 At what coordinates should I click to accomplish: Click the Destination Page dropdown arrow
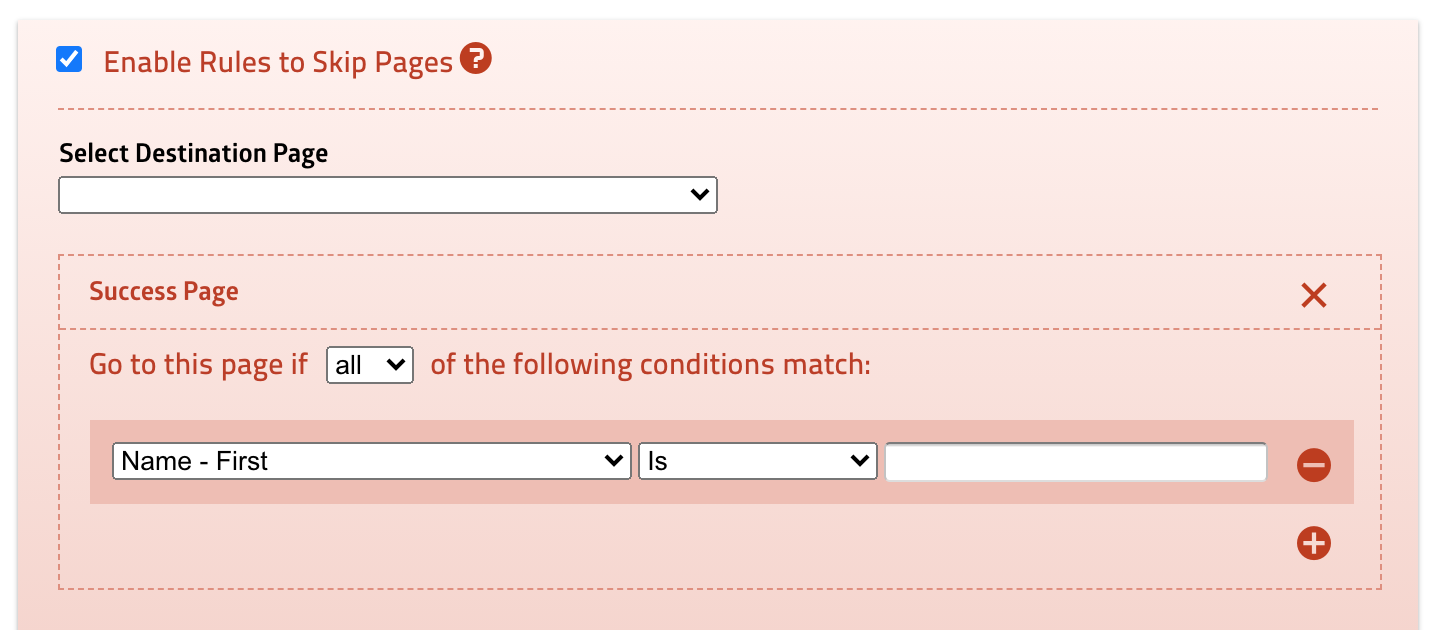[701, 195]
